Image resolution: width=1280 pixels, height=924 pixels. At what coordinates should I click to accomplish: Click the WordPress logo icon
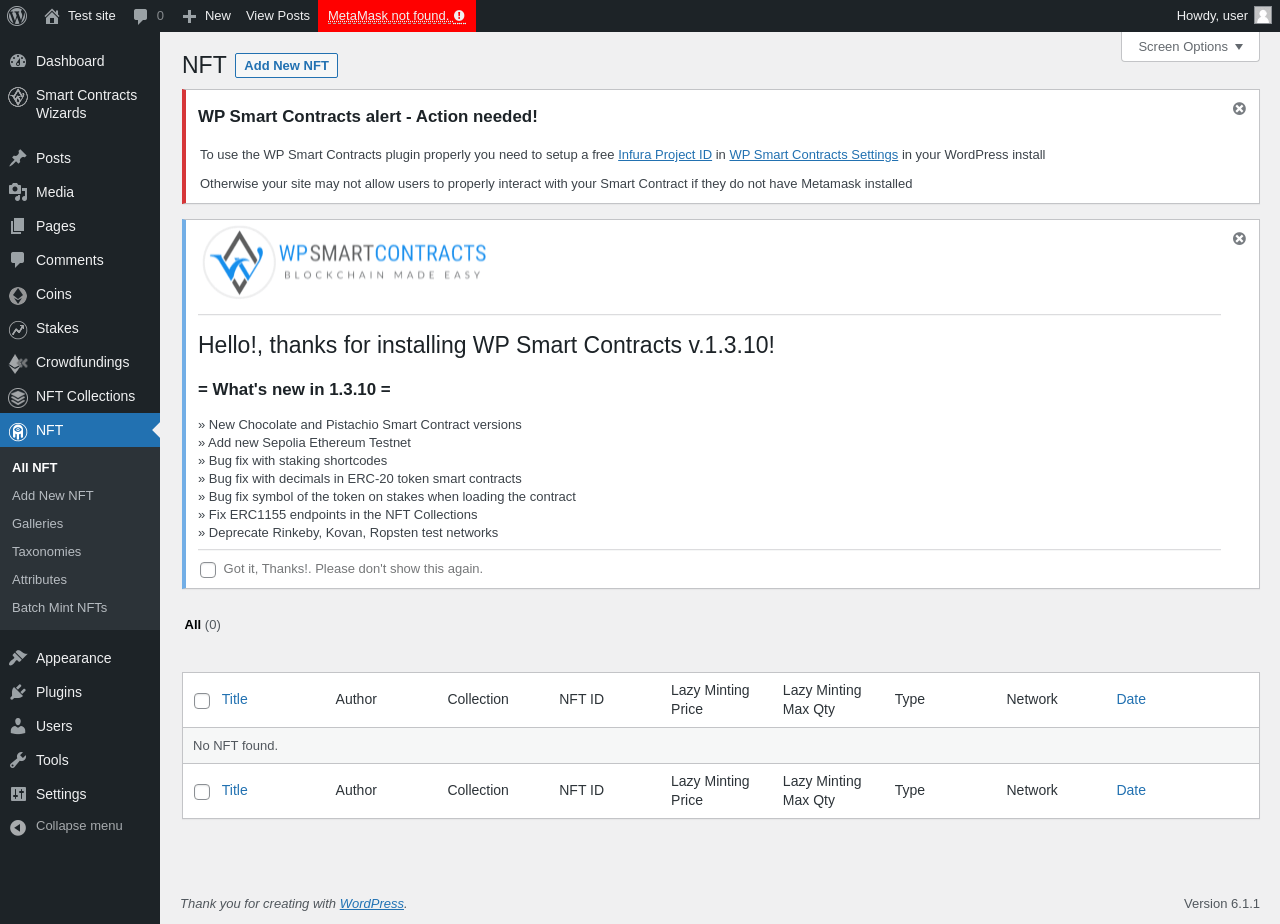click(x=17, y=16)
